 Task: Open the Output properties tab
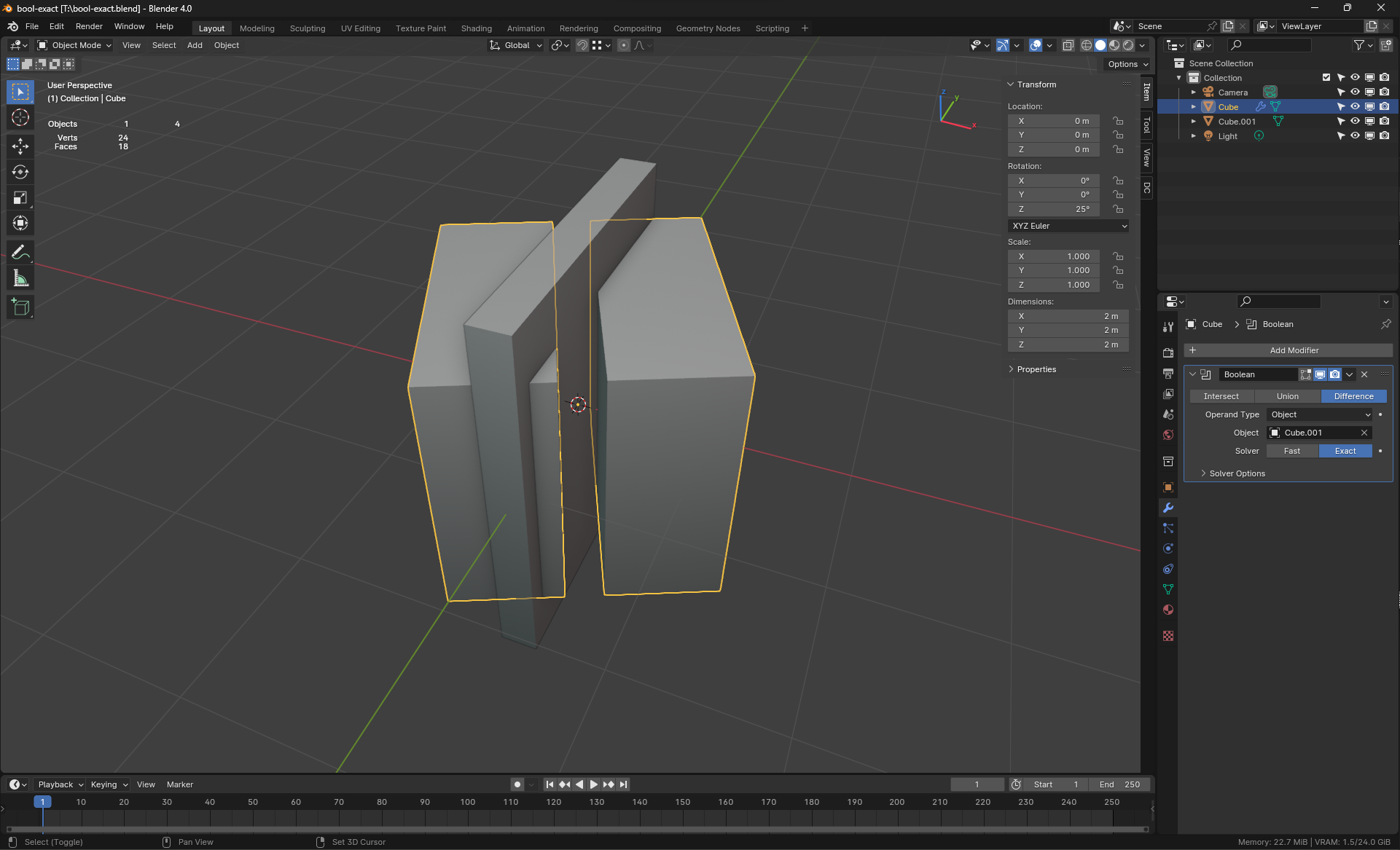pos(1168,374)
